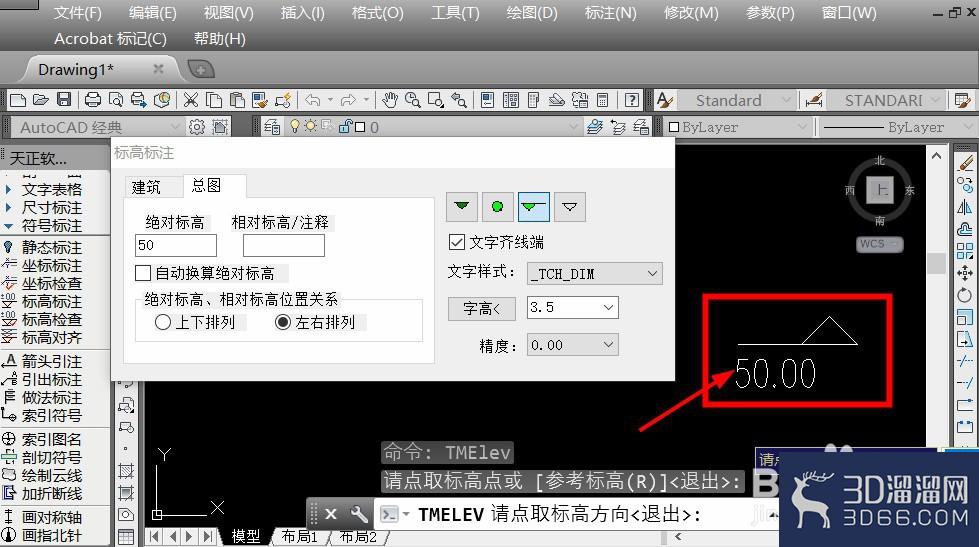Open the 帮助(H) menu
Viewport: 979px width, 547px height.
point(220,39)
